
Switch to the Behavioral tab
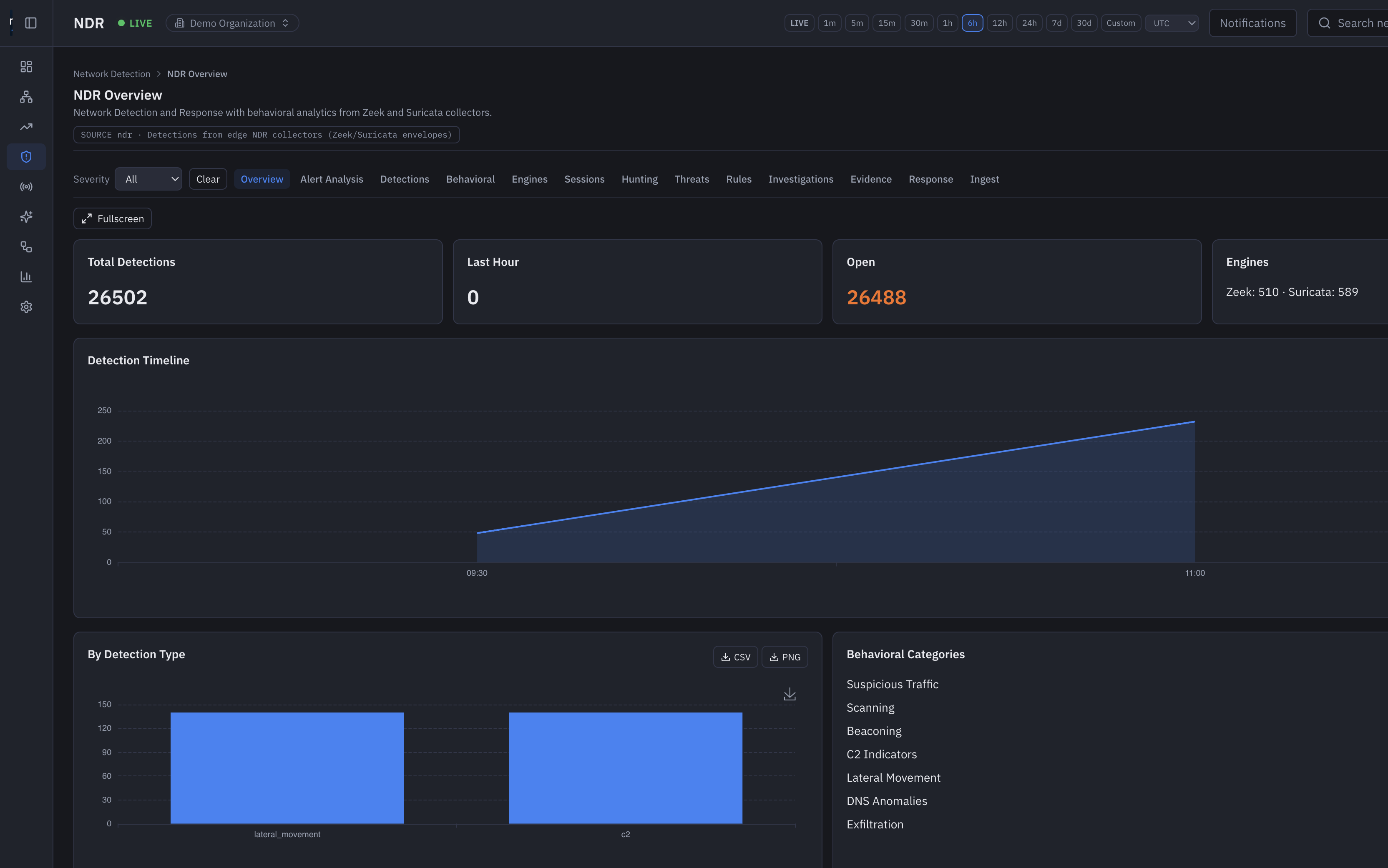[470, 179]
